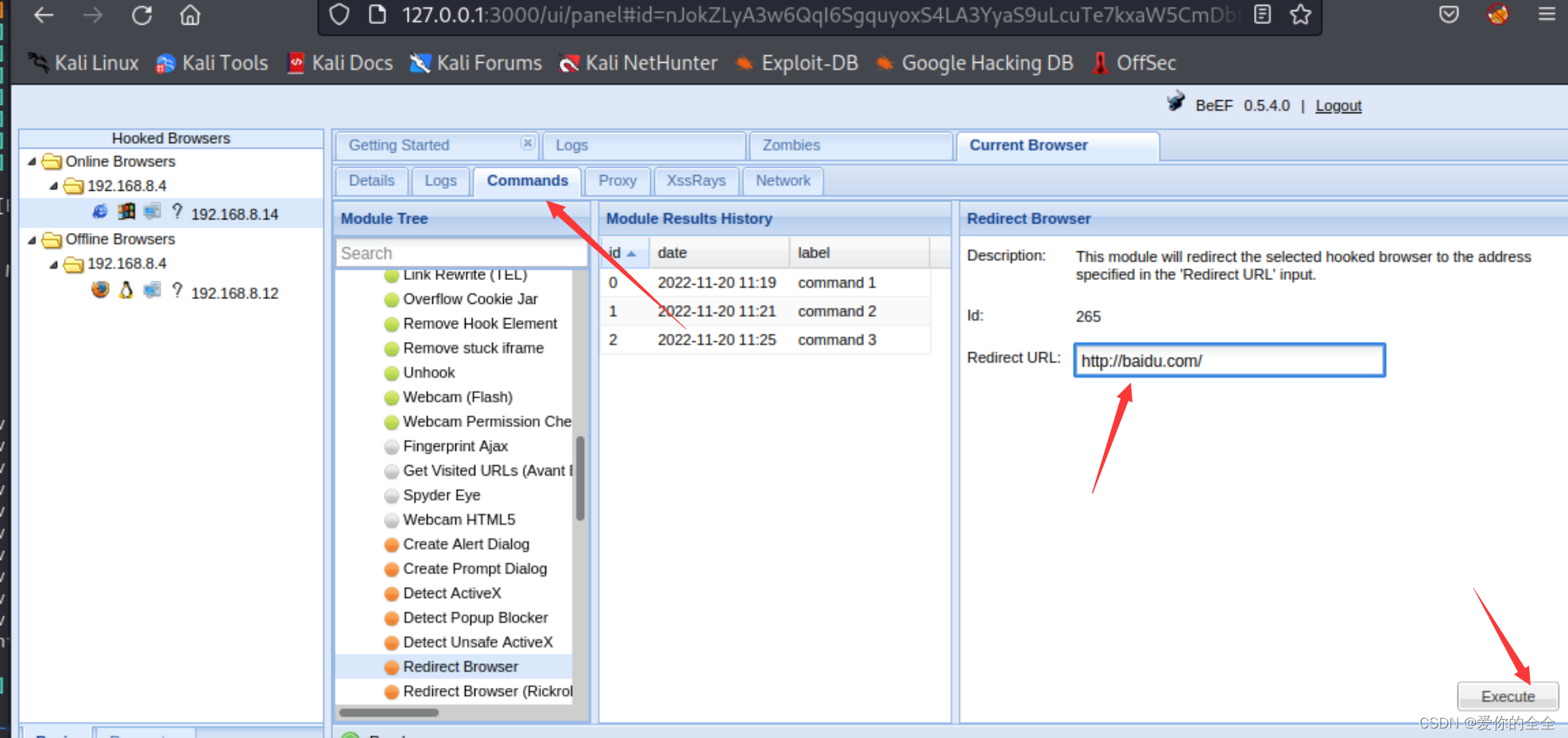Open the Kali Docs bookmark
The height and width of the screenshot is (738, 1568).
pos(340,63)
